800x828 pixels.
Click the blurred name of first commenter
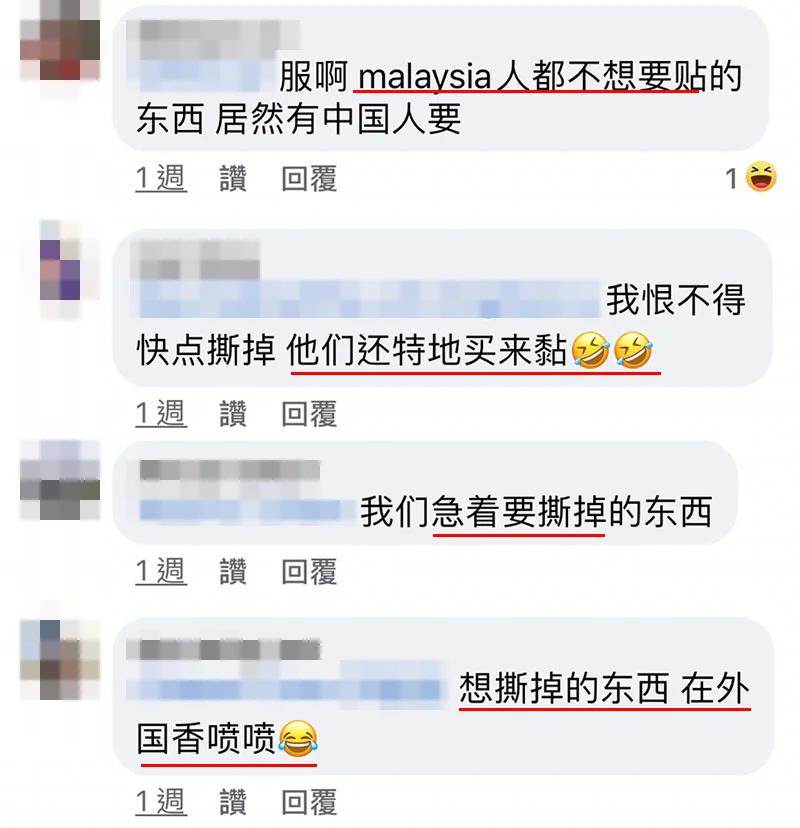[211, 39]
